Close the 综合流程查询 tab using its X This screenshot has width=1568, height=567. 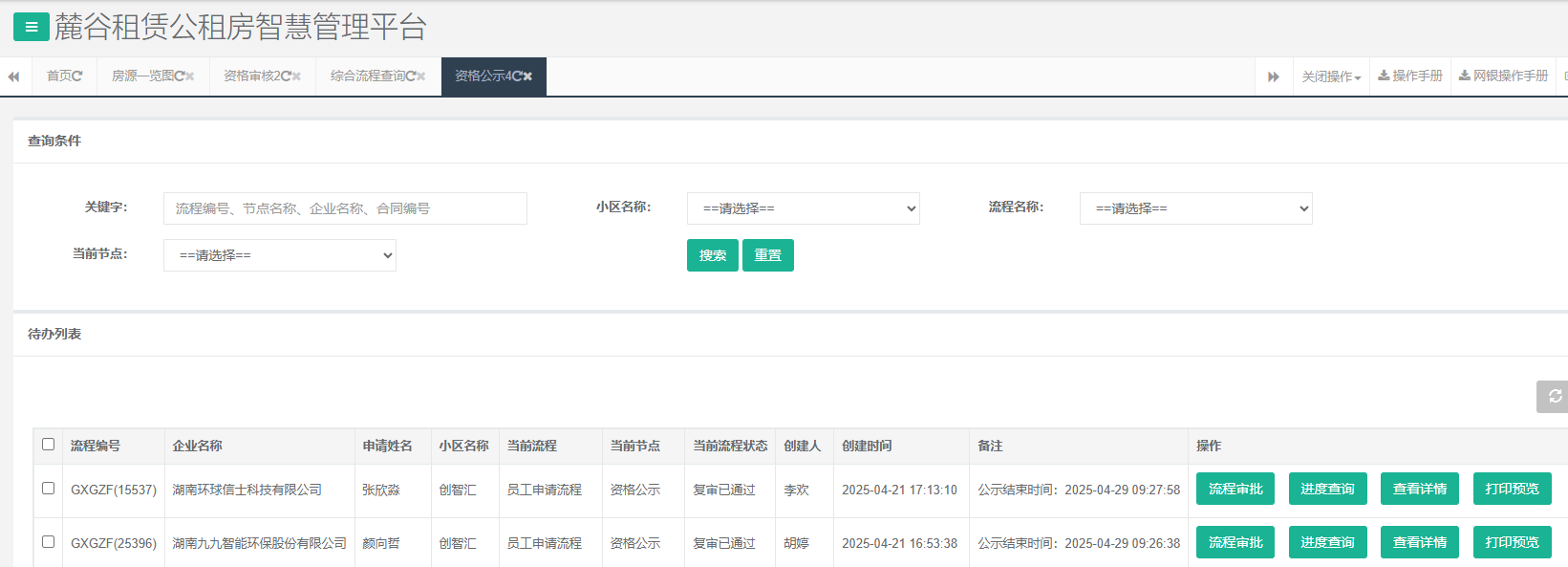point(420,76)
